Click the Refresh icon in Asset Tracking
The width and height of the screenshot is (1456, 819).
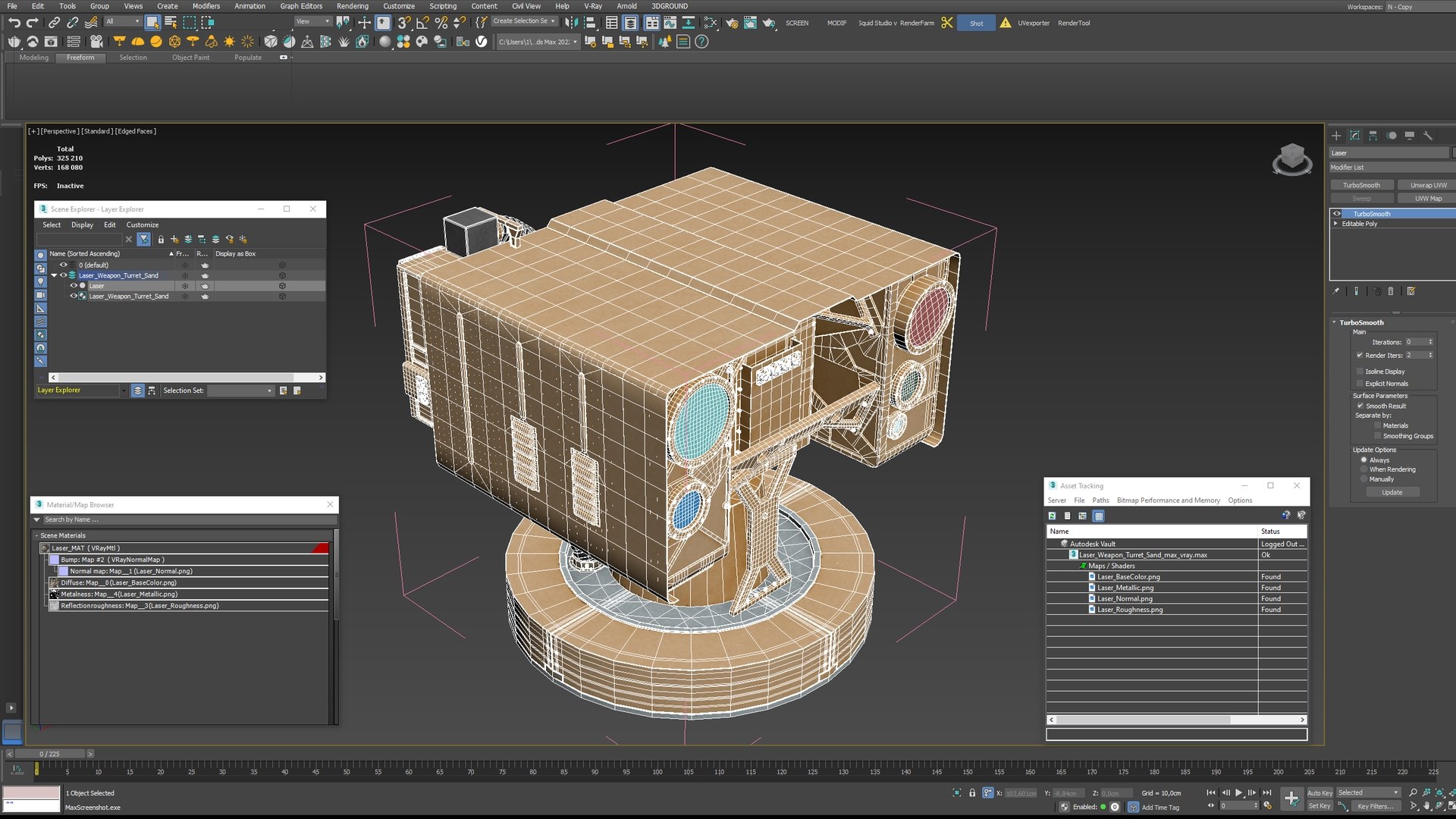[1052, 516]
